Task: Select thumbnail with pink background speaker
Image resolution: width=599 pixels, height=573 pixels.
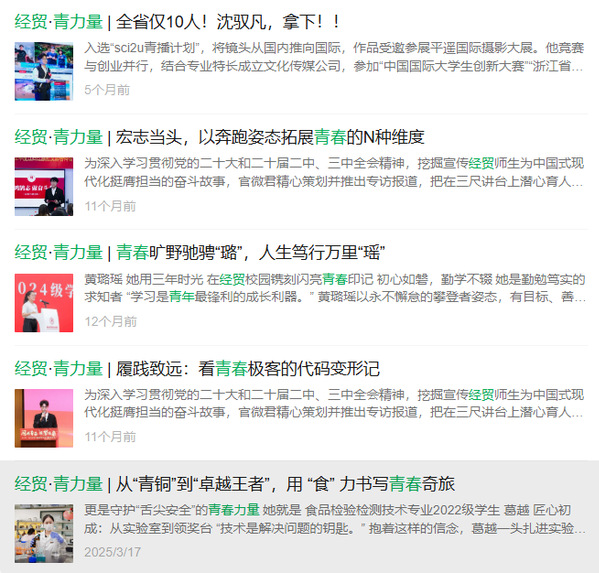Action: click(x=44, y=418)
